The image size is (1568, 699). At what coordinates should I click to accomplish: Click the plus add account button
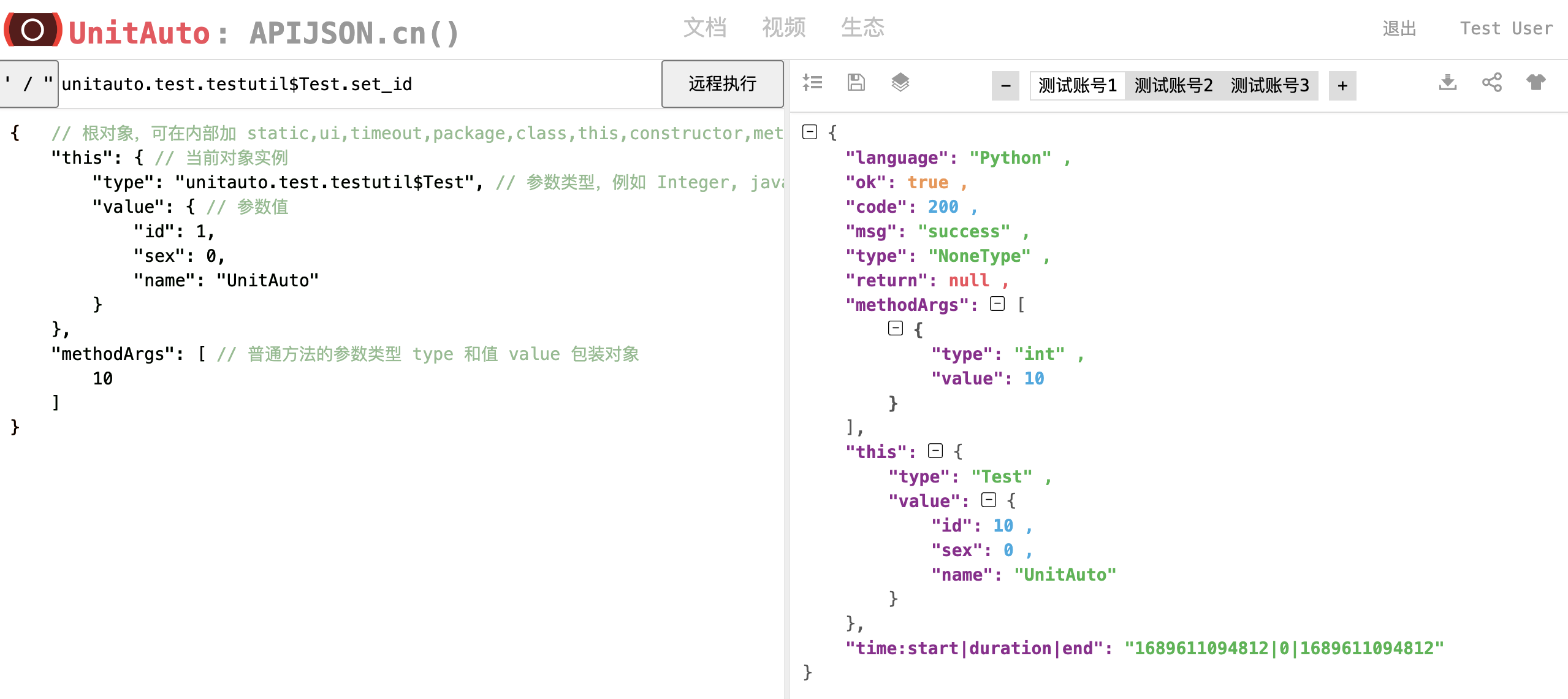[1342, 85]
